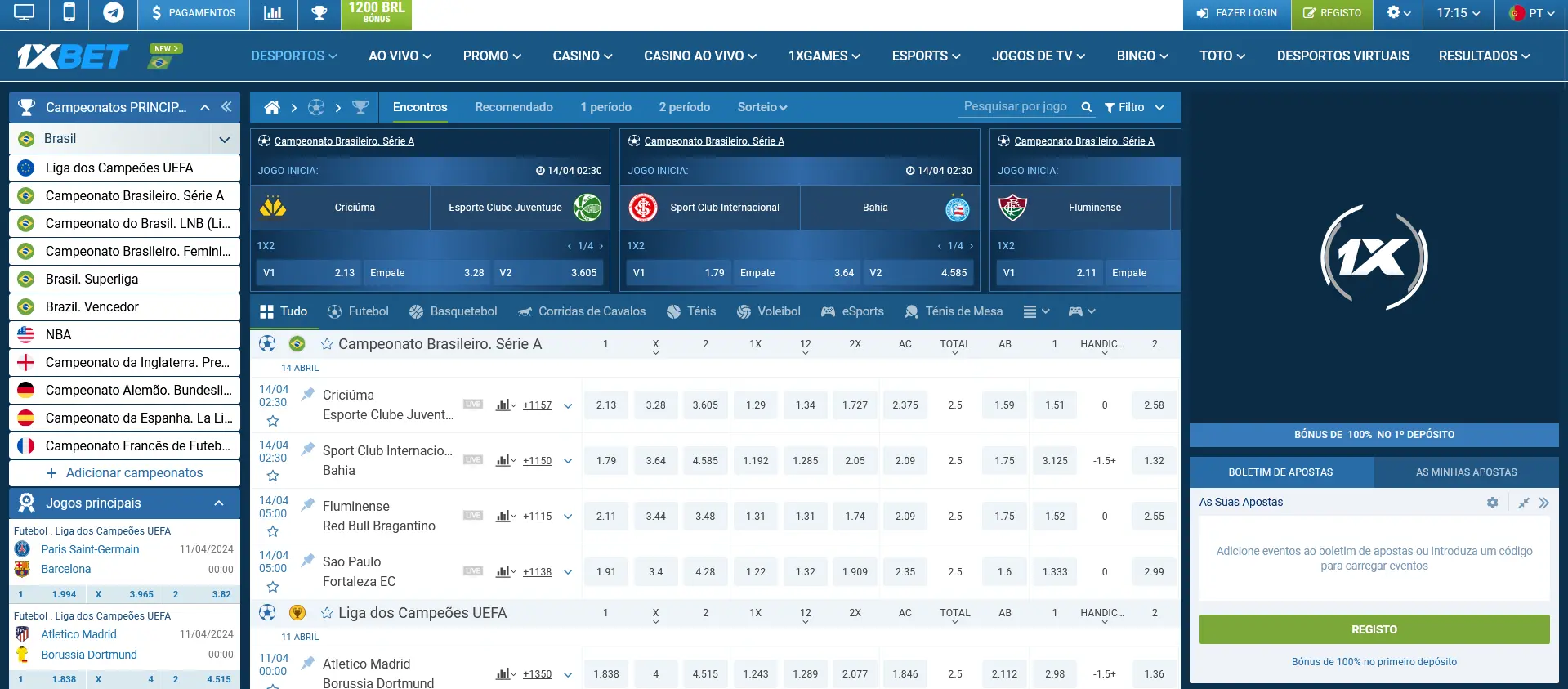Open Bónus de 100% no primeiro depósito link
The image size is (1568, 689).
(x=1374, y=662)
